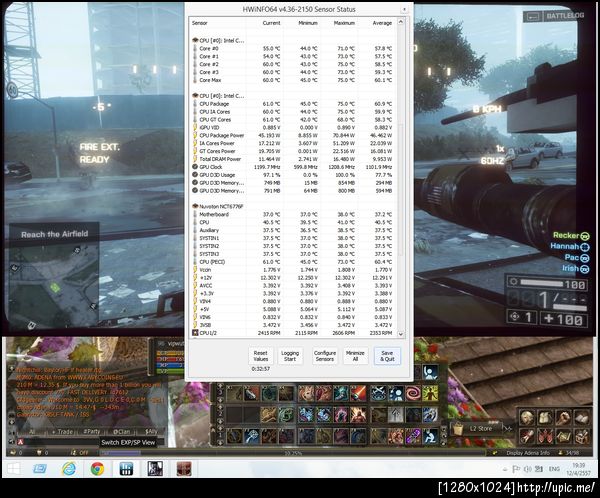The width and height of the screenshot is (600, 498).
Task: Select the $Ally chat tab
Action: point(151,431)
